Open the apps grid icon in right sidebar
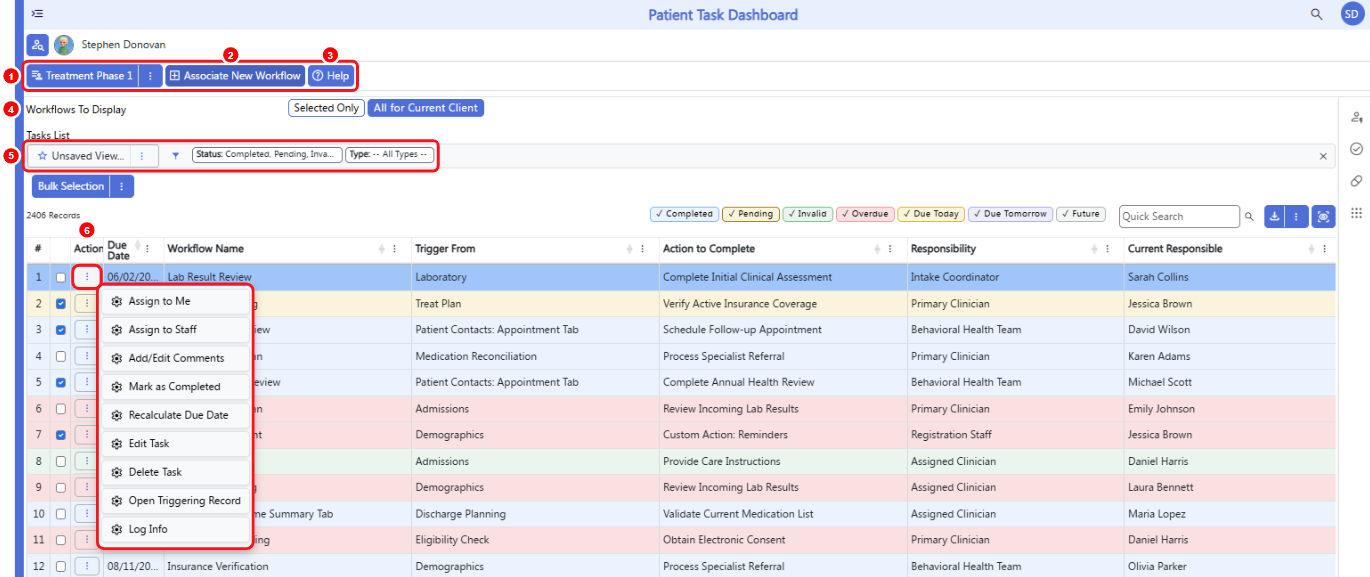Screen dimensions: 1370x577 pos(1357,213)
